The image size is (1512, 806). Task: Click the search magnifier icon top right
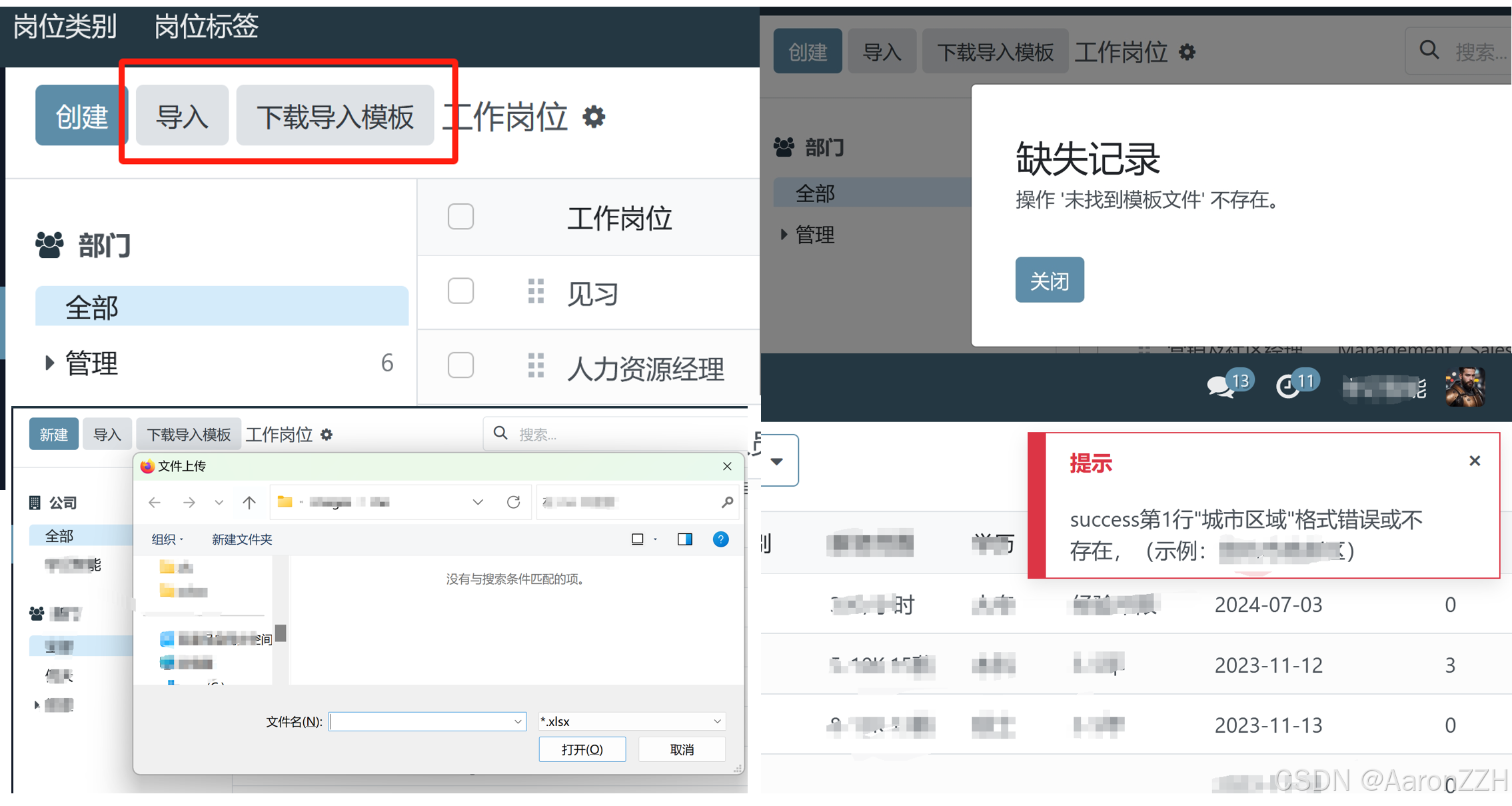coord(1429,50)
